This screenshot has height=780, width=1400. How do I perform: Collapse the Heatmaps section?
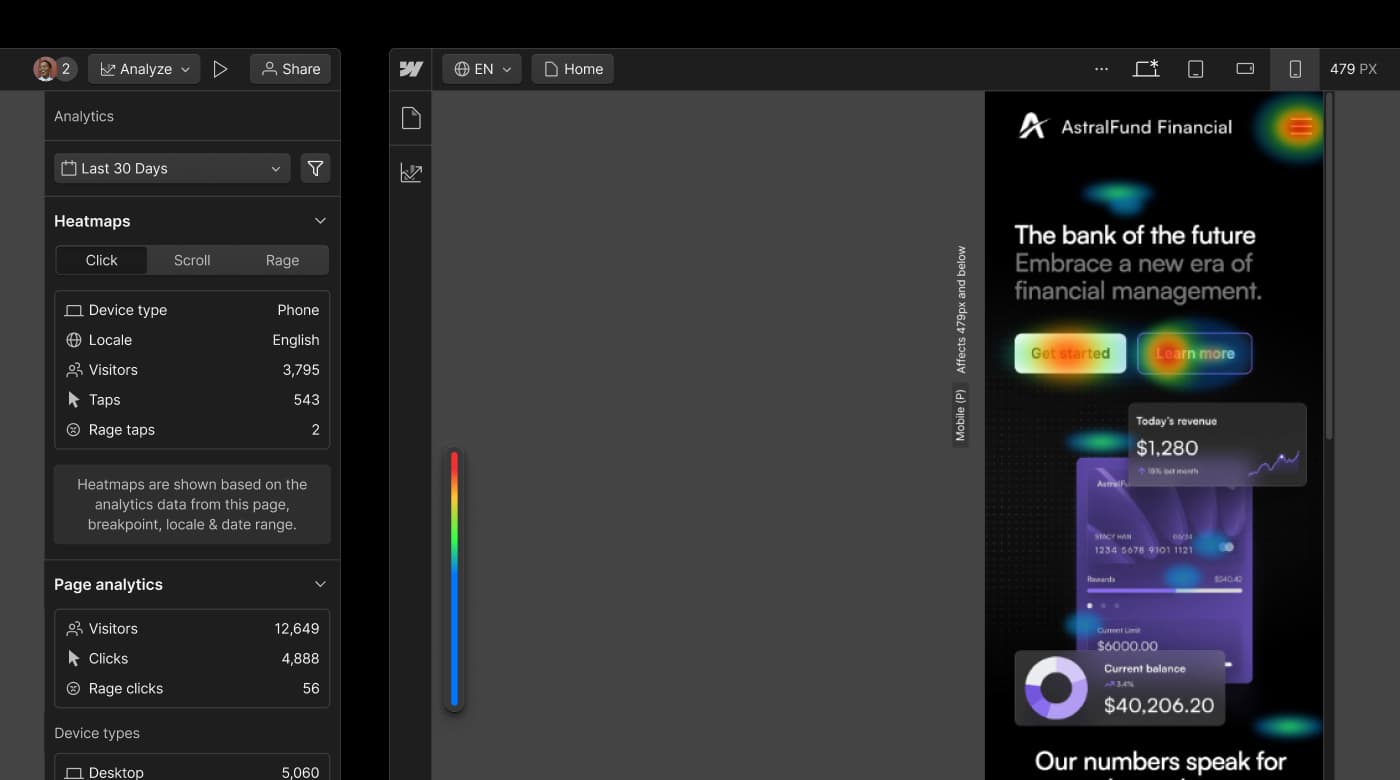320,221
